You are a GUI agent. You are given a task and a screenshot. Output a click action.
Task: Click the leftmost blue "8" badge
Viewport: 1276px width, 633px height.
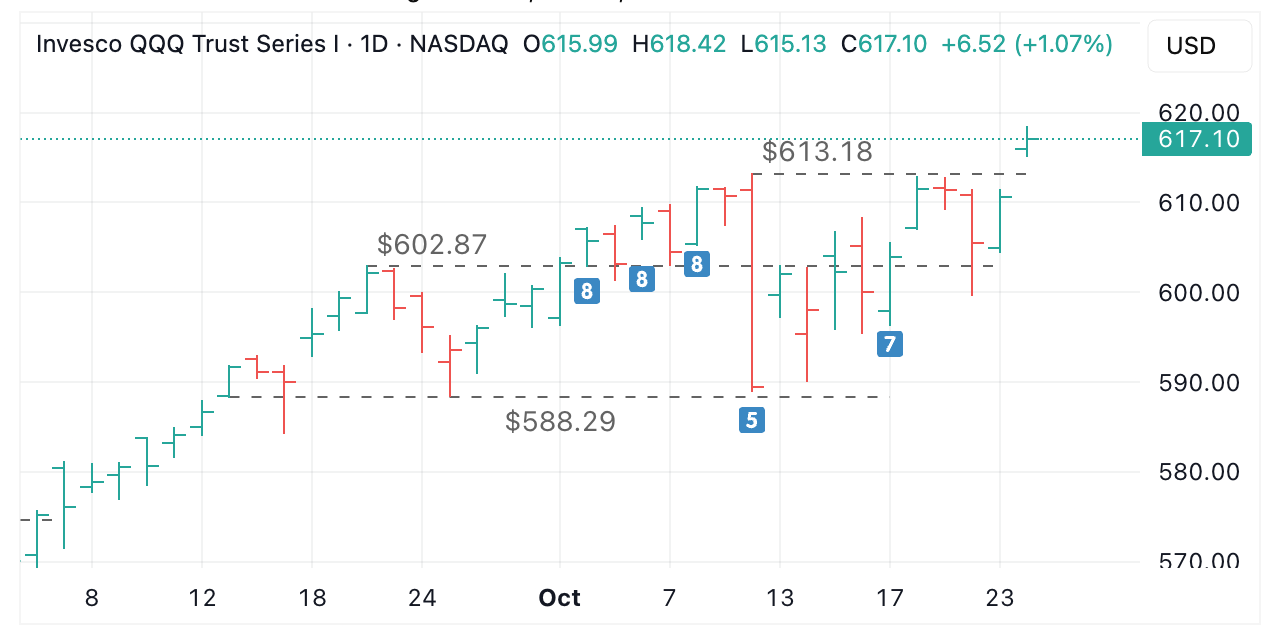click(587, 291)
